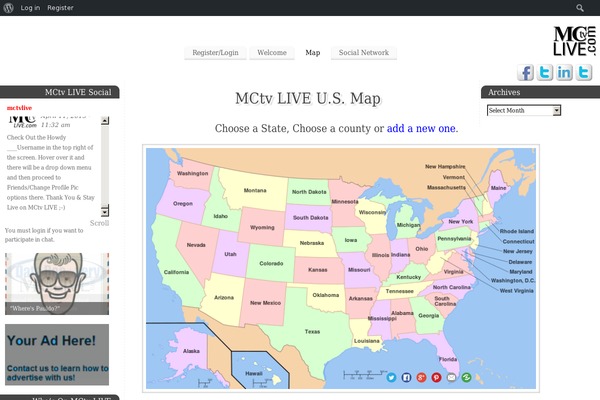Choose Colorado on the map
The width and height of the screenshot is (600, 400).
pyautogui.click(x=271, y=263)
